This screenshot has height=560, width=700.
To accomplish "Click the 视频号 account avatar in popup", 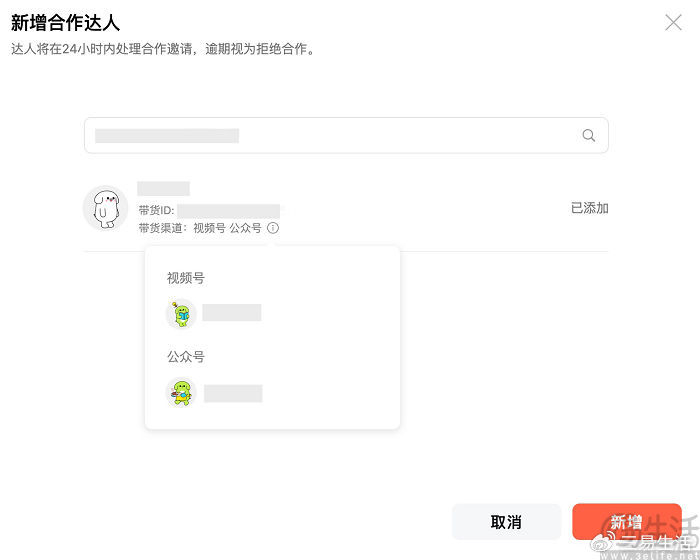I will [181, 314].
